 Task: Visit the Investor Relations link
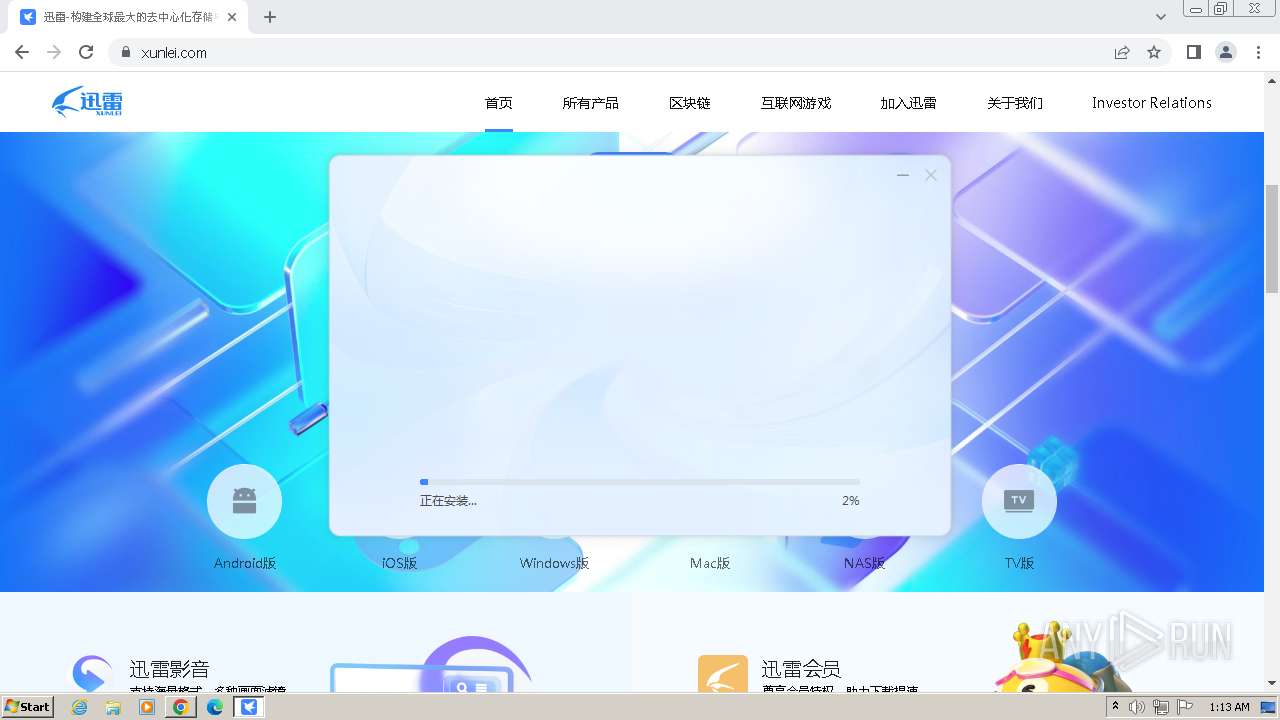(x=1152, y=103)
